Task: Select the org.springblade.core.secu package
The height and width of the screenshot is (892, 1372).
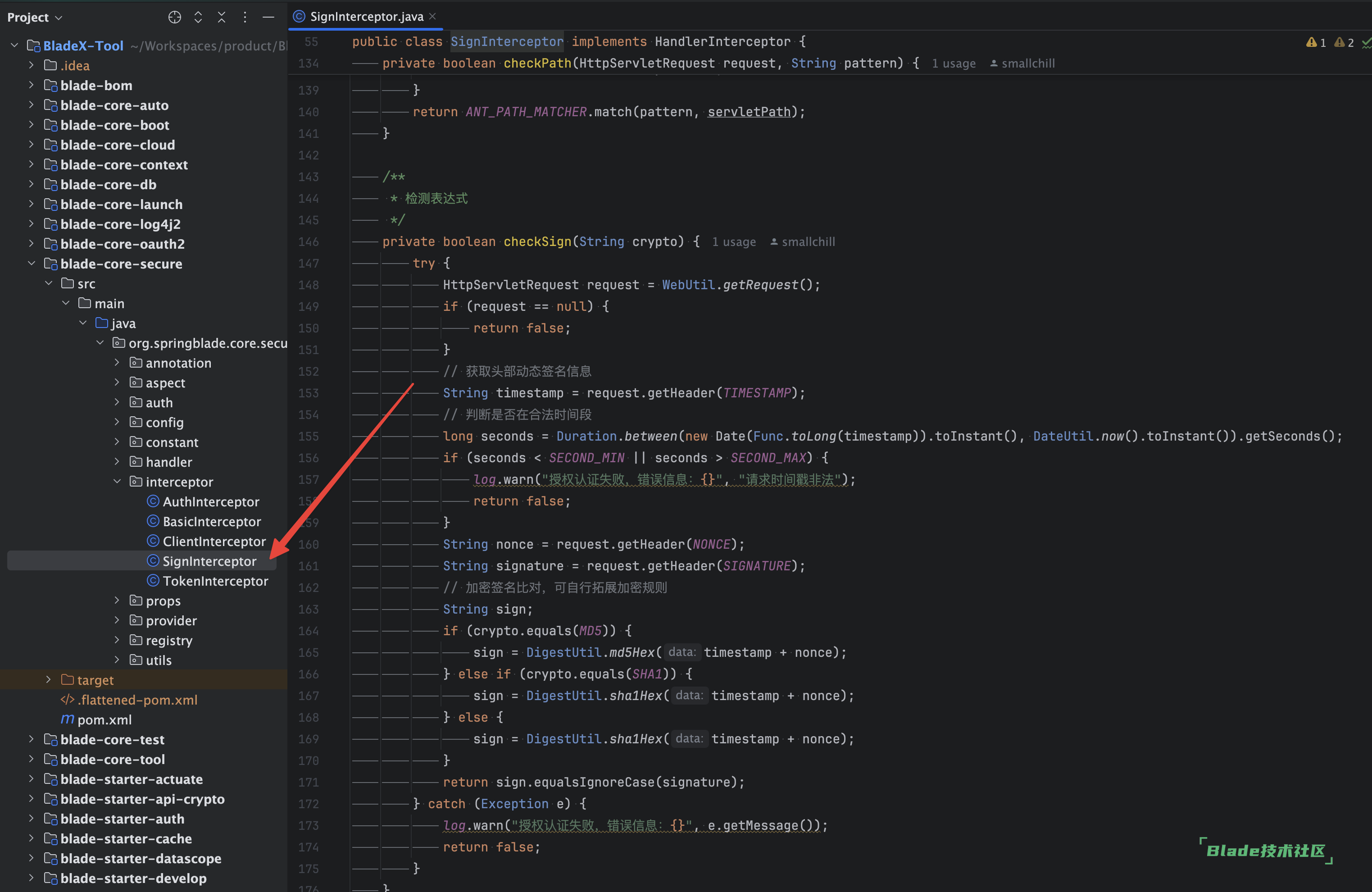Action: [208, 343]
